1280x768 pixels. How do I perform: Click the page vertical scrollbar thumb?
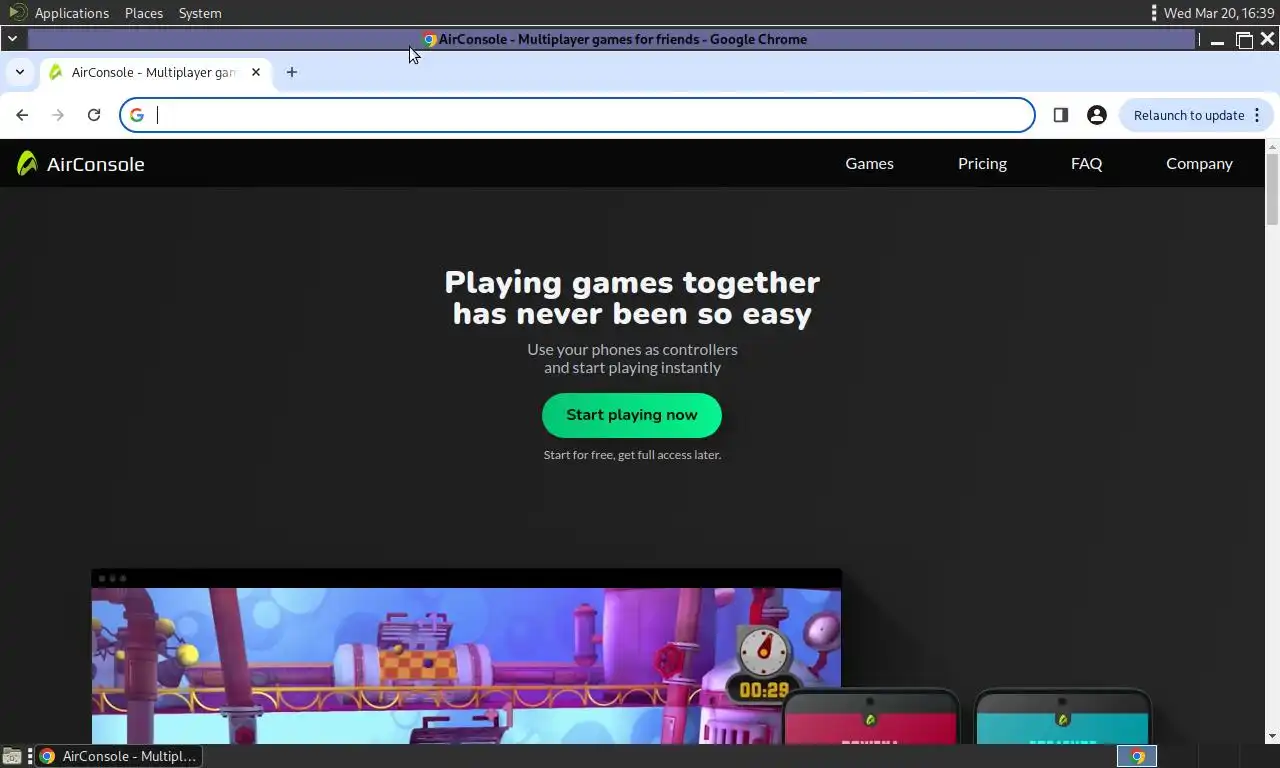pos(1272,189)
